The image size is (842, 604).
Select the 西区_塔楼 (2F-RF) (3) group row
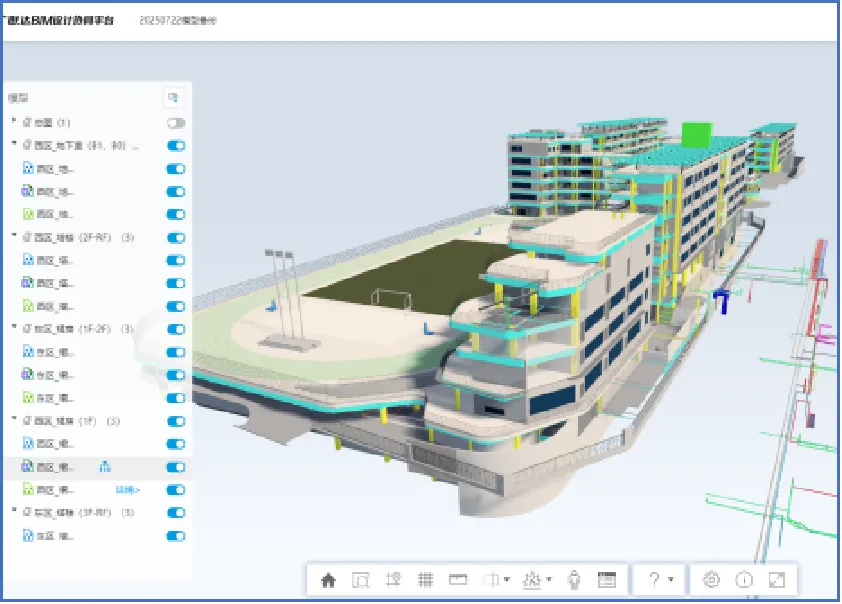[x=97, y=237]
